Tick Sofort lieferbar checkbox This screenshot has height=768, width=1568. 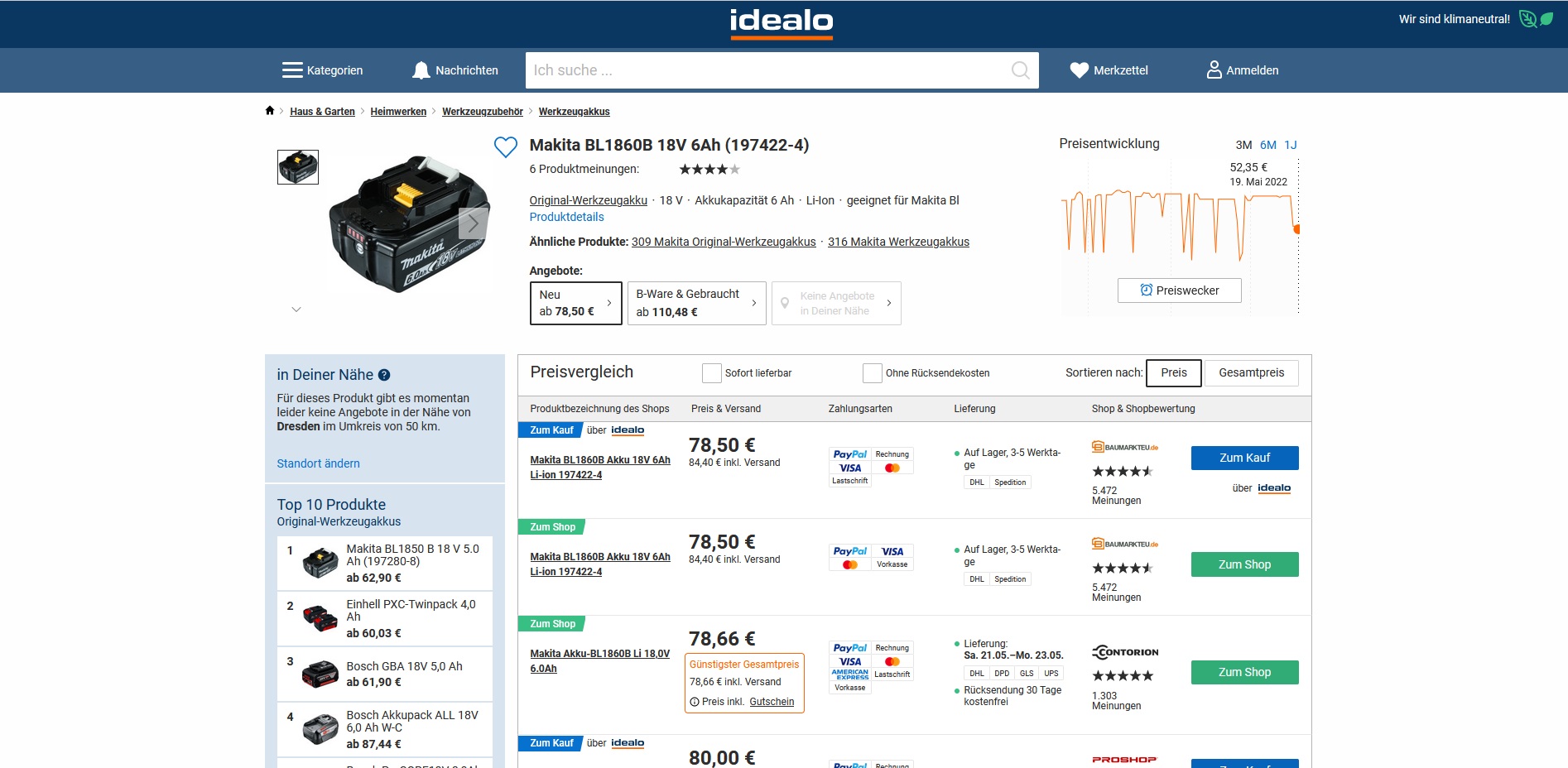711,373
